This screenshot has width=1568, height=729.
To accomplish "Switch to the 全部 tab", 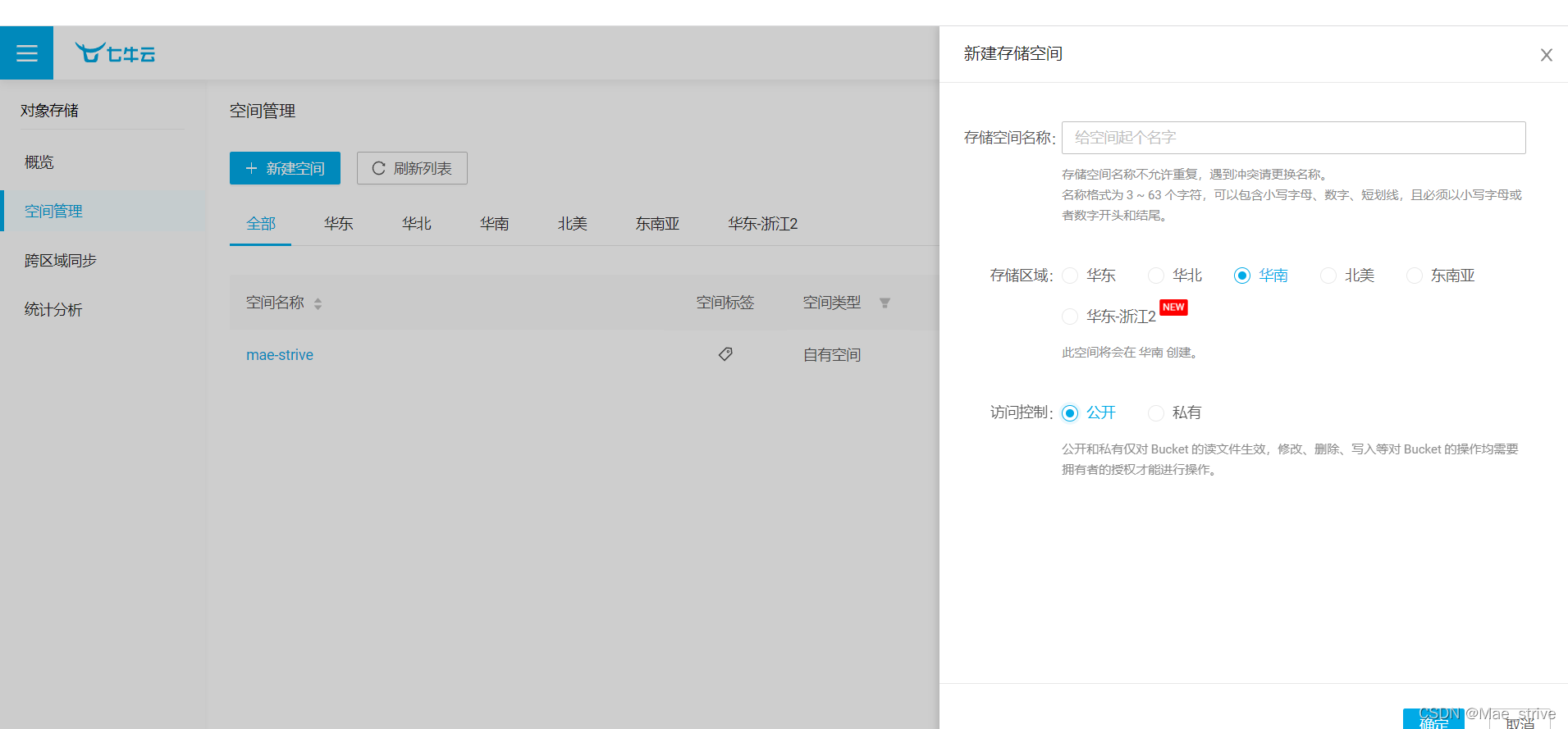I will pos(261,224).
